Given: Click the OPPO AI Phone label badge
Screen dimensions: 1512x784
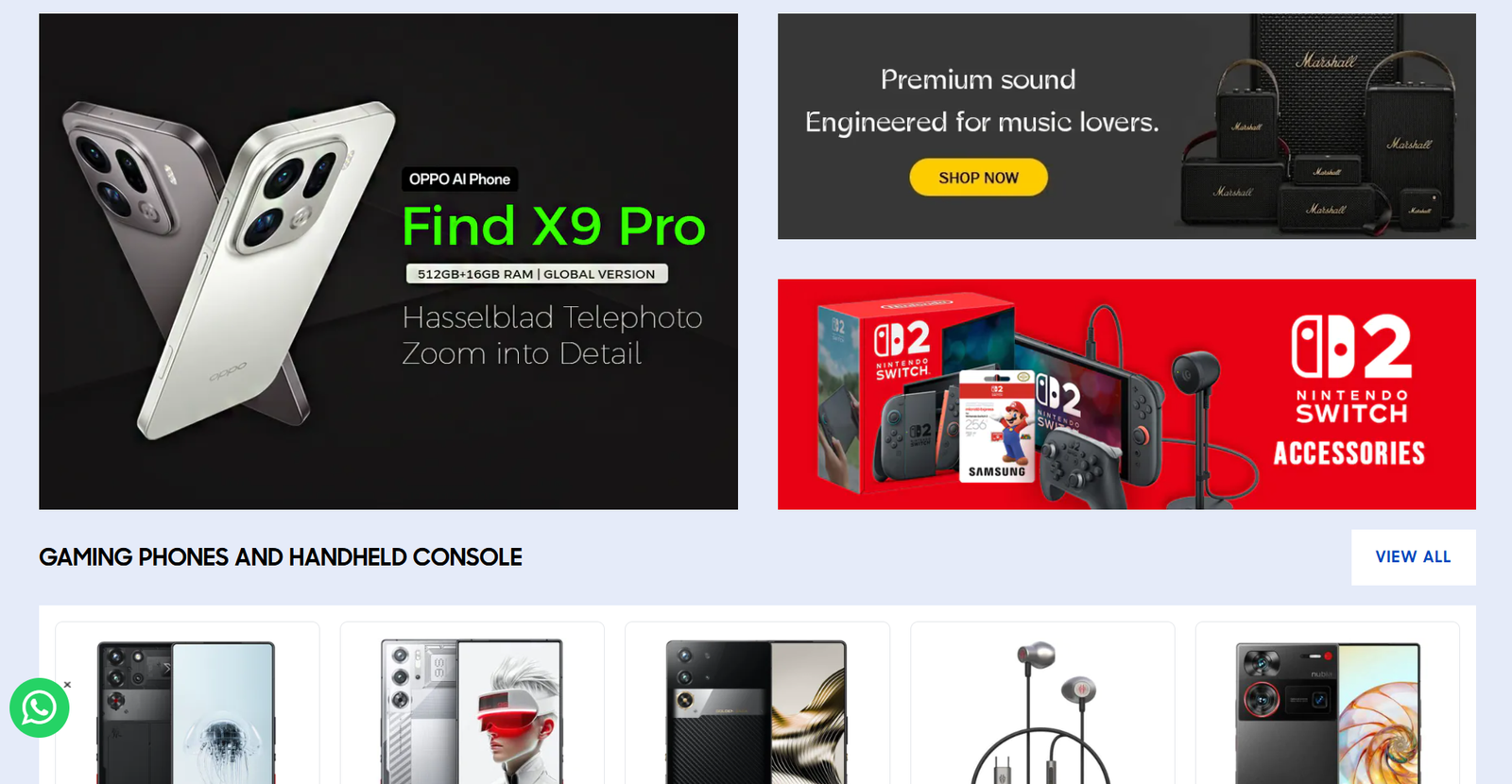Looking at the screenshot, I should [459, 179].
